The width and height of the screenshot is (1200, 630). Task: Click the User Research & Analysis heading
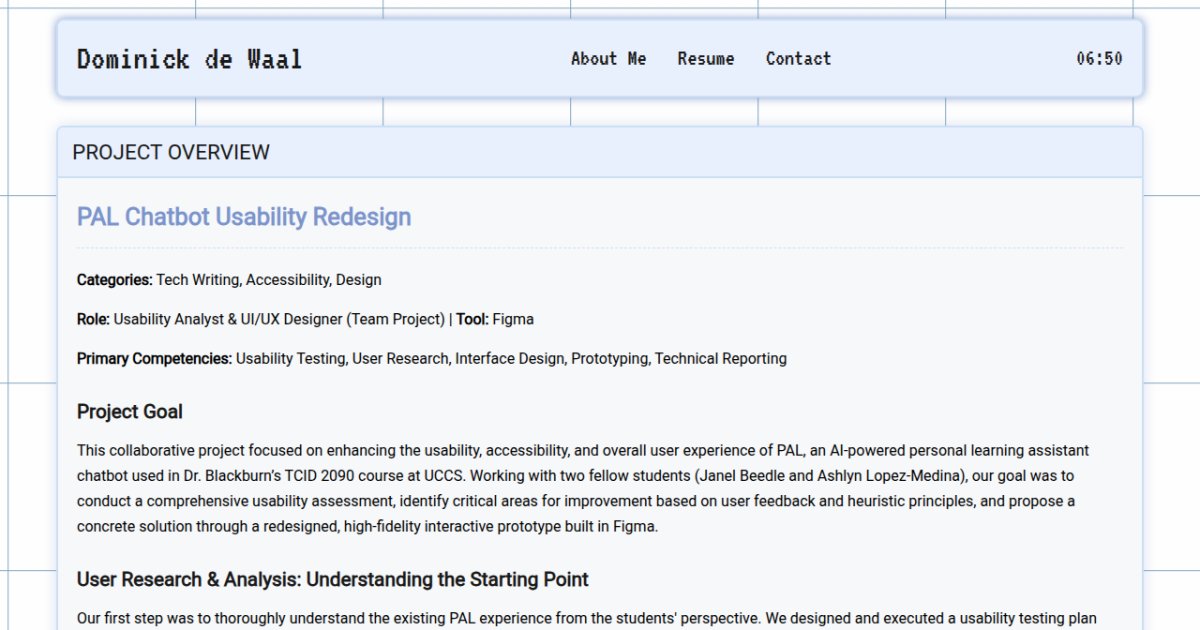click(x=332, y=579)
